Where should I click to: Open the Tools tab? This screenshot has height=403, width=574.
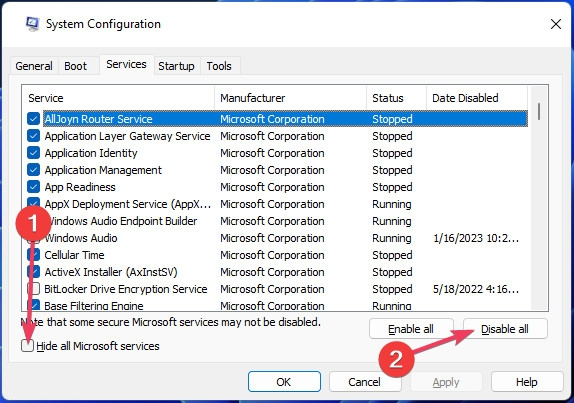coord(219,66)
